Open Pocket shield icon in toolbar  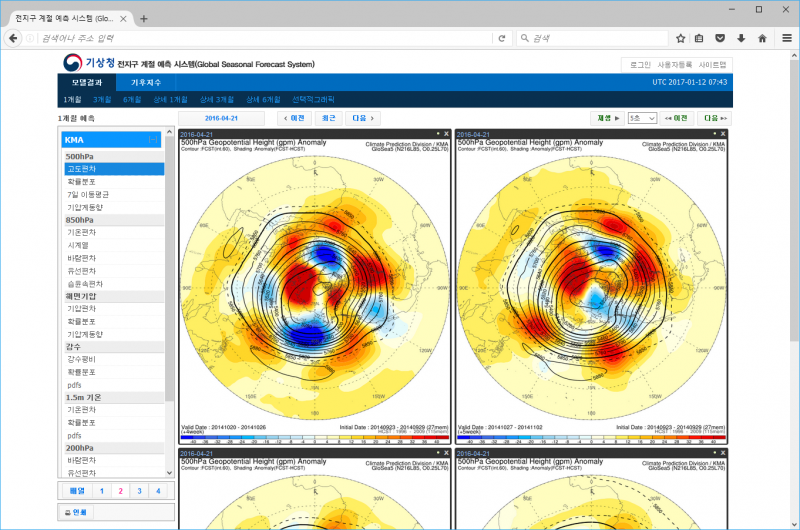pyautogui.click(x=720, y=38)
